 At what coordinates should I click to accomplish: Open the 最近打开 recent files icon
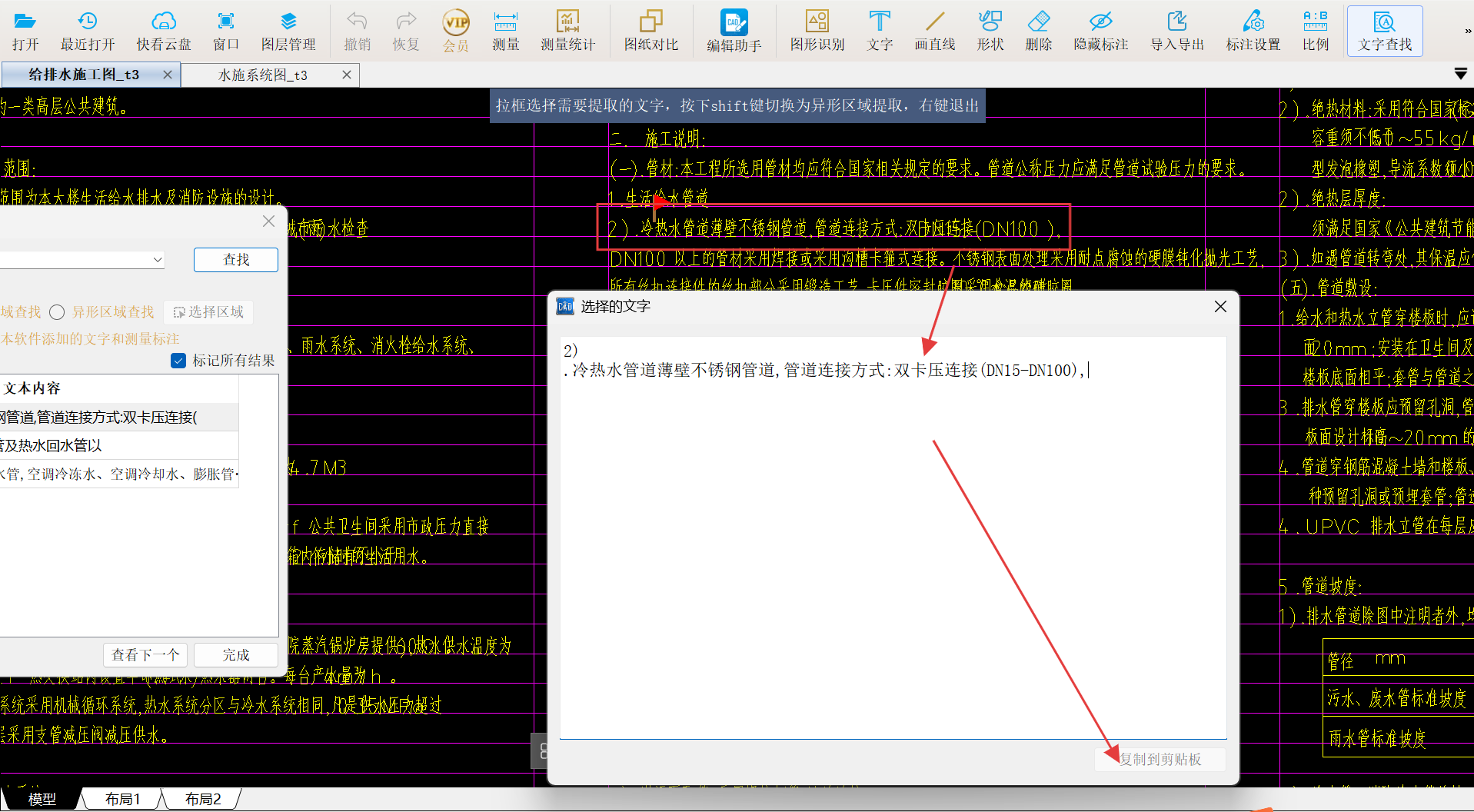point(88,31)
